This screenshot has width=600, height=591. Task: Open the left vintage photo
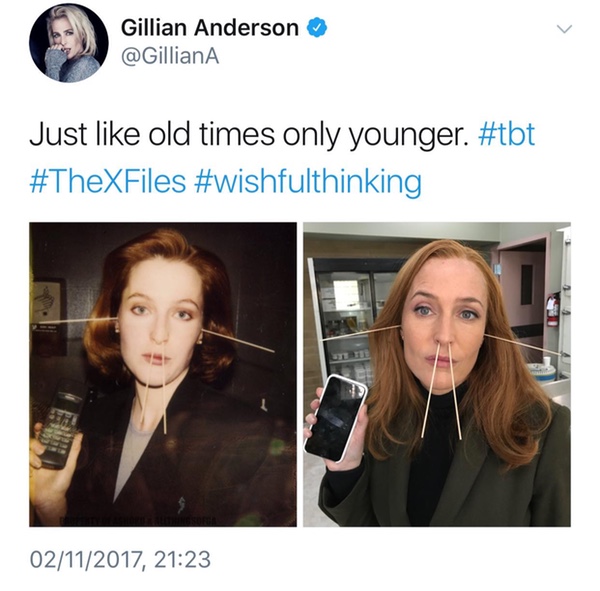coord(163,374)
